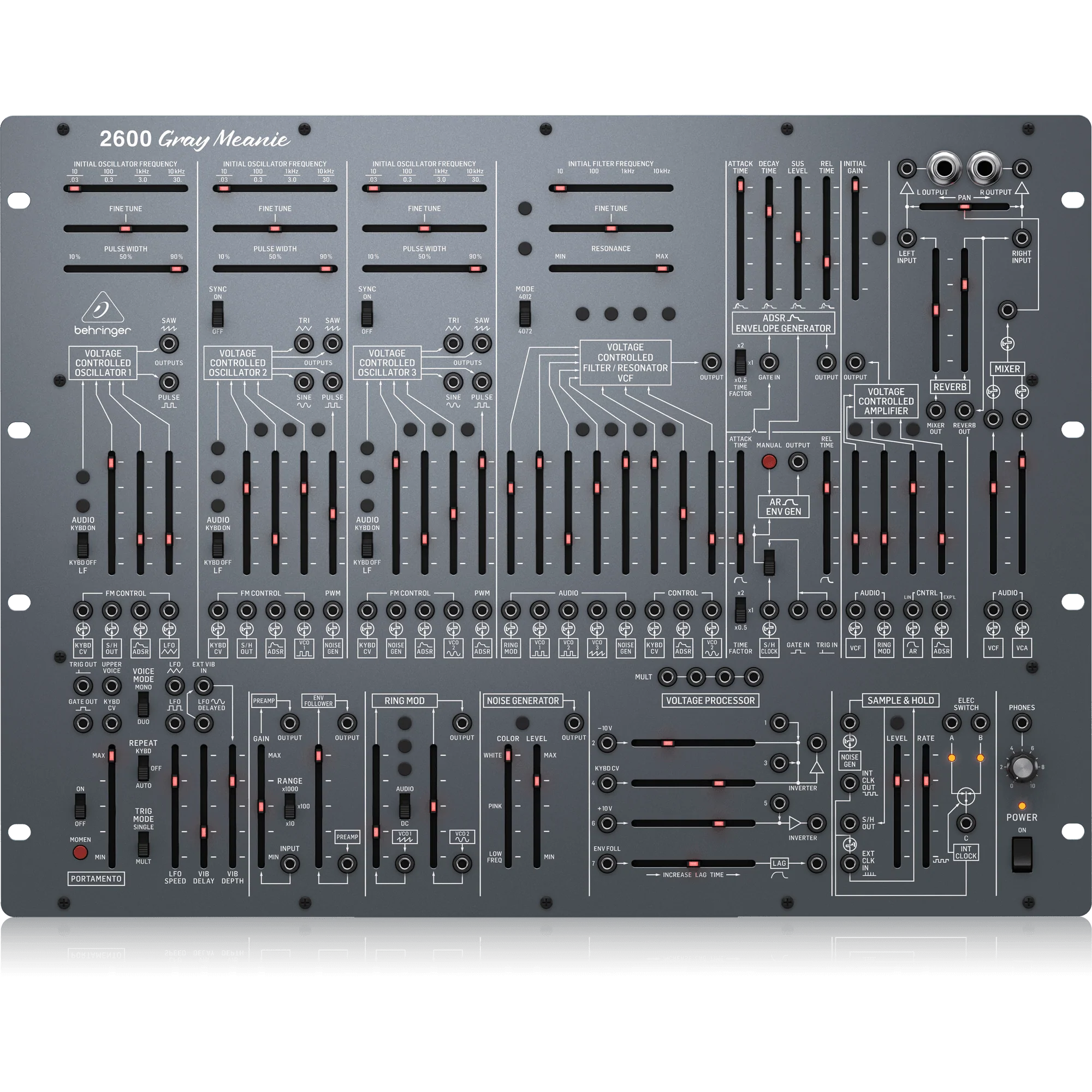1092x1092 pixels.
Task: Click the PHONES jack
Action: pyautogui.click(x=1022, y=722)
